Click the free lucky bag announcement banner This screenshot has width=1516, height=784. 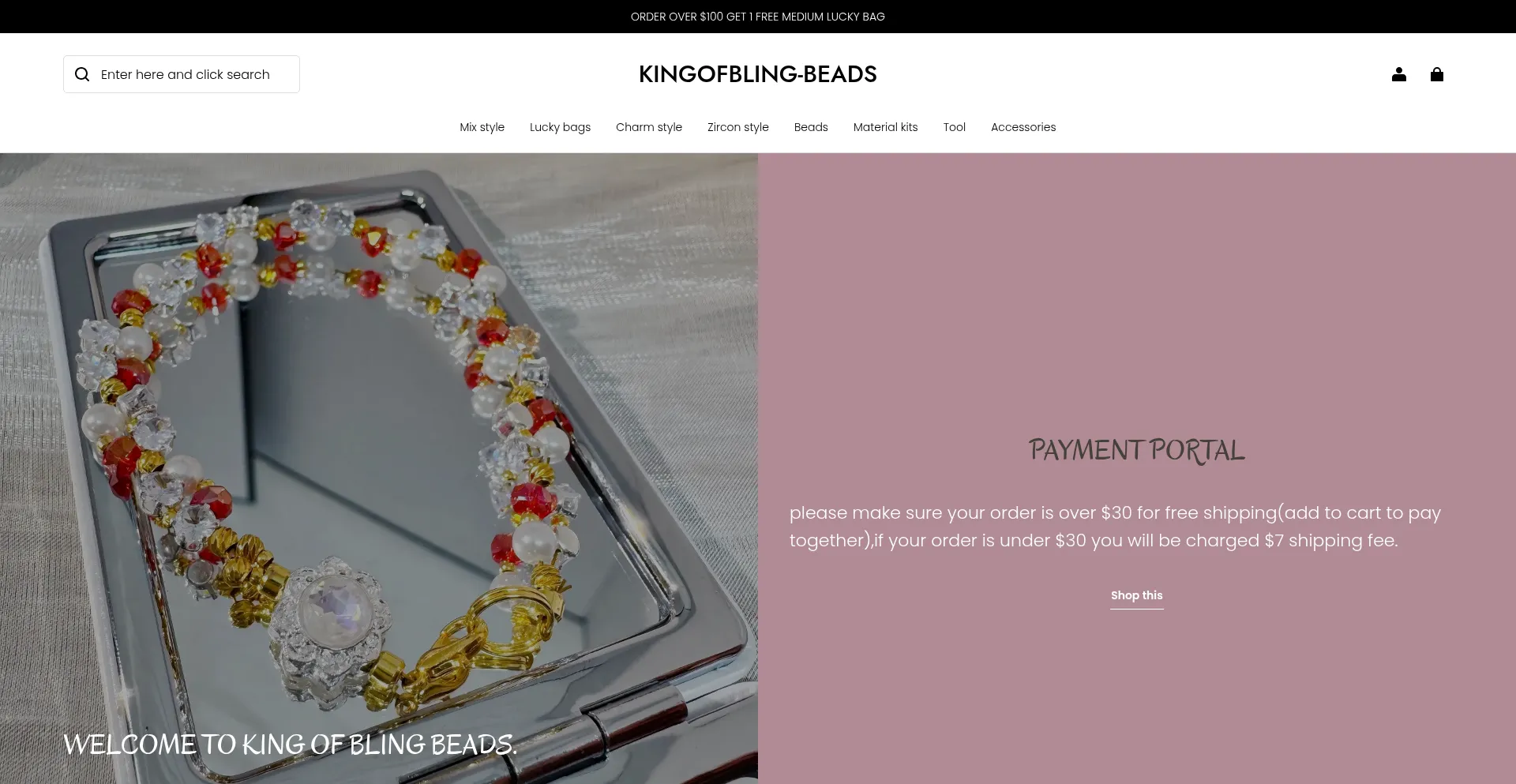(x=758, y=17)
